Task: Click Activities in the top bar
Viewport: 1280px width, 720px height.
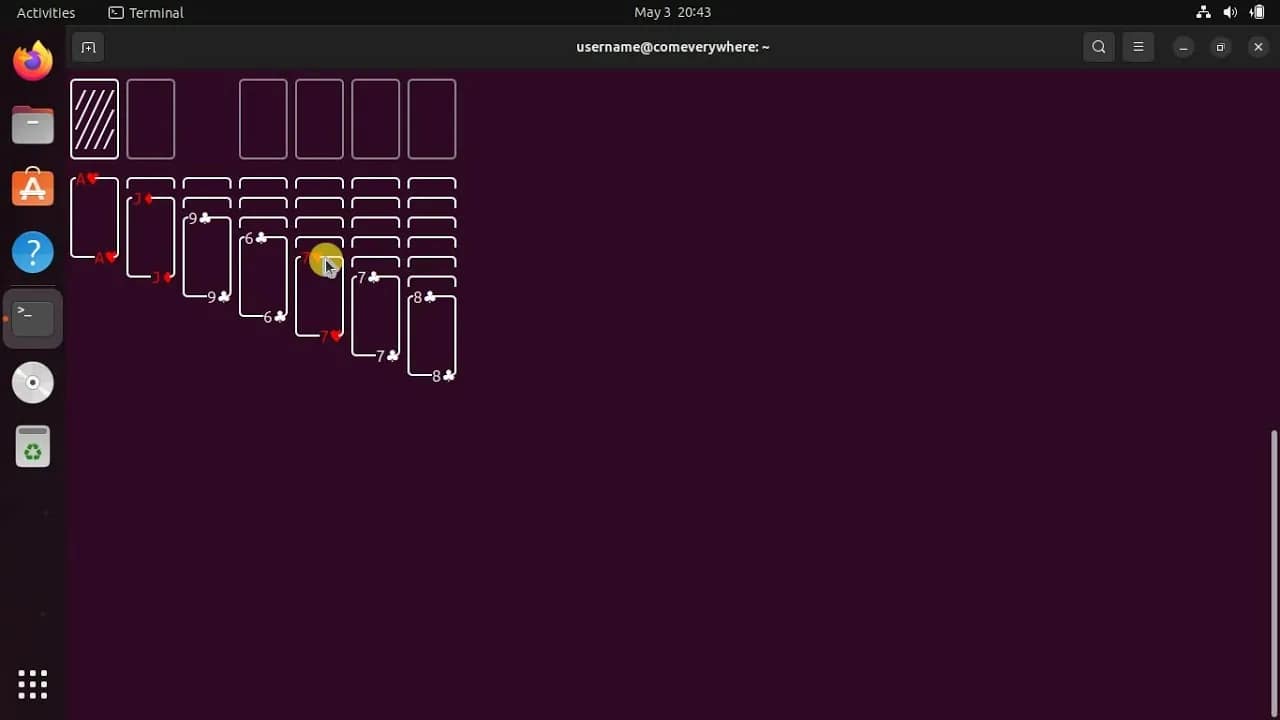Action: pyautogui.click(x=45, y=12)
